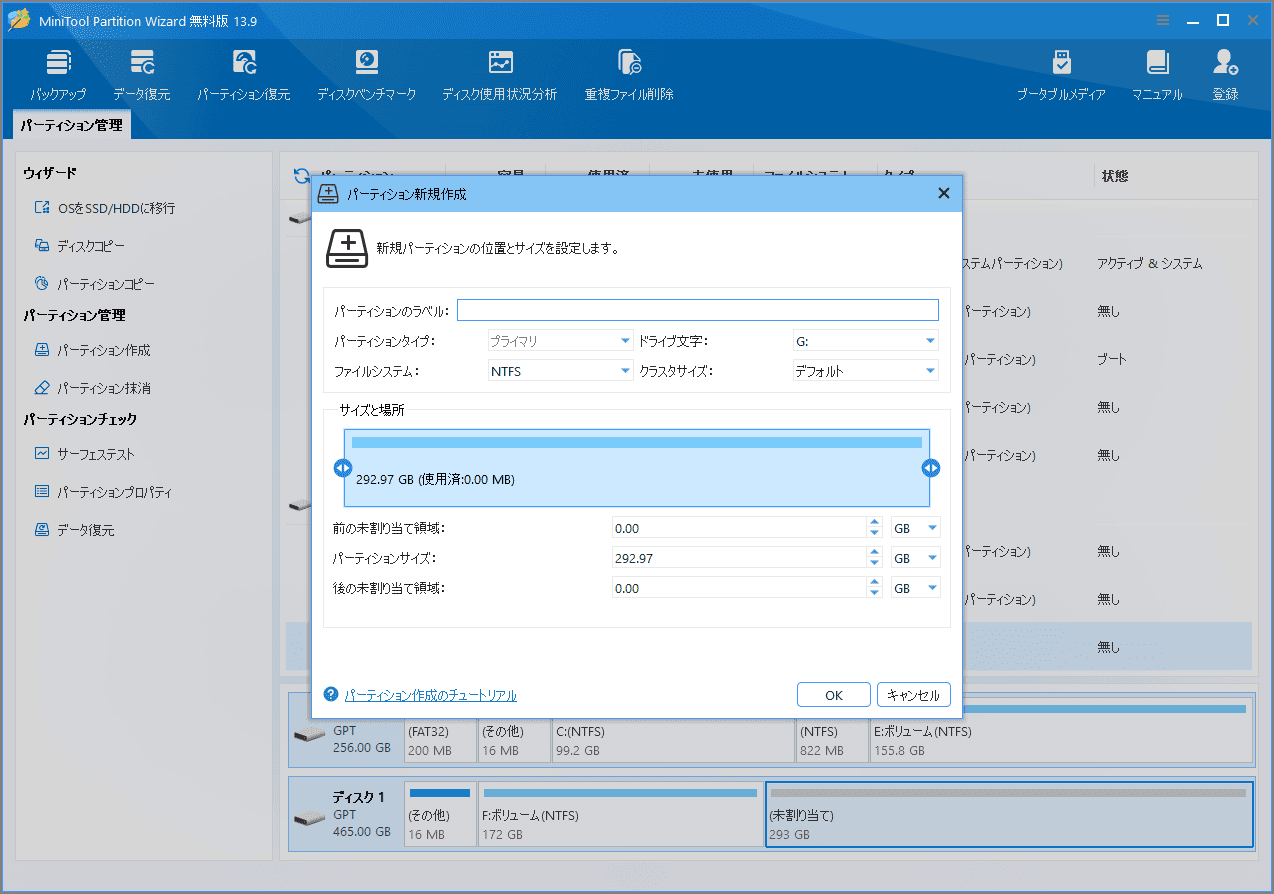
Task: Open パーティションプロパティ in the sidebar
Action: pos(103,492)
